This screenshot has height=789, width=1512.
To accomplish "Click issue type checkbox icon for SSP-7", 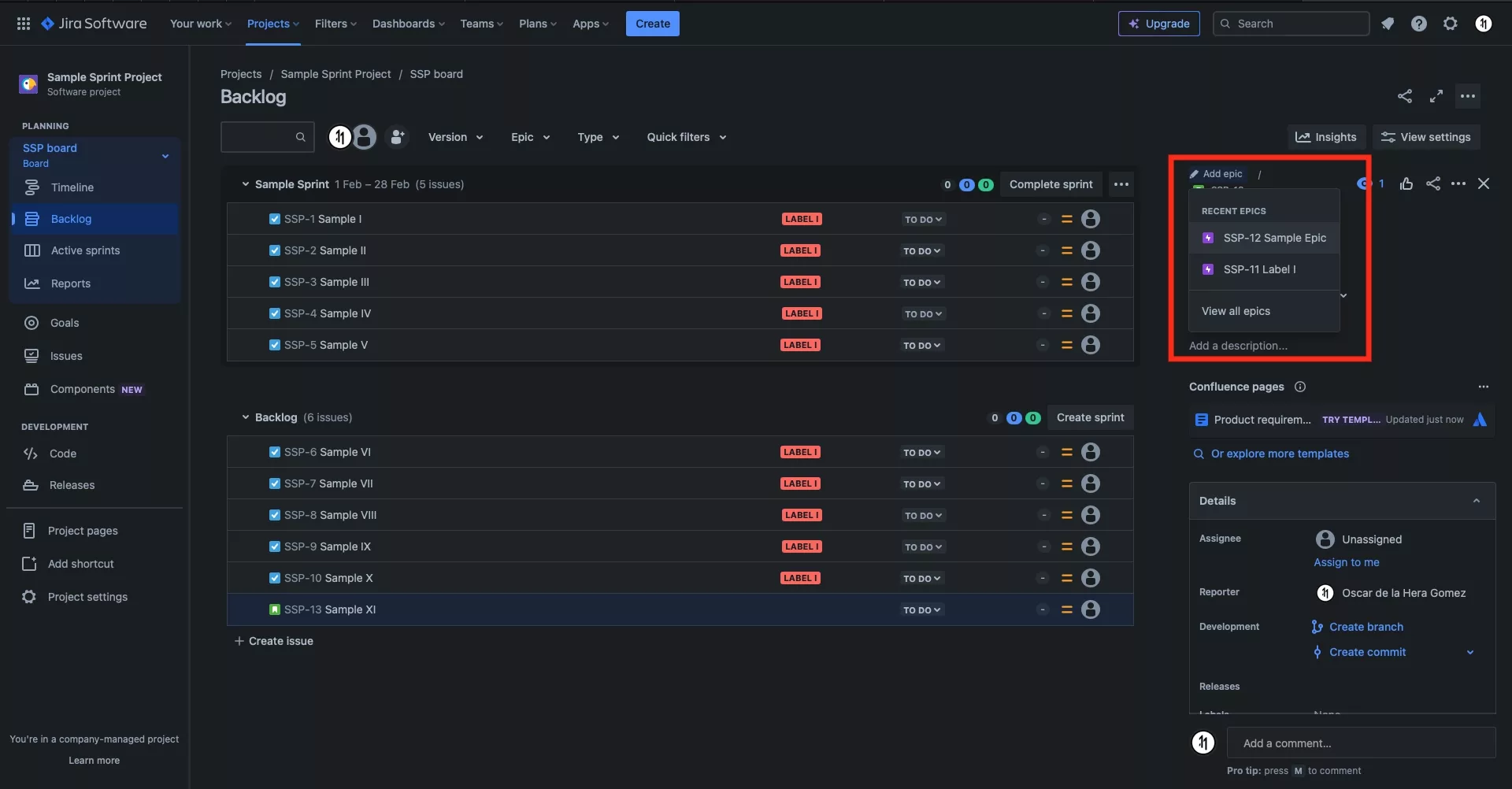I will point(275,483).
